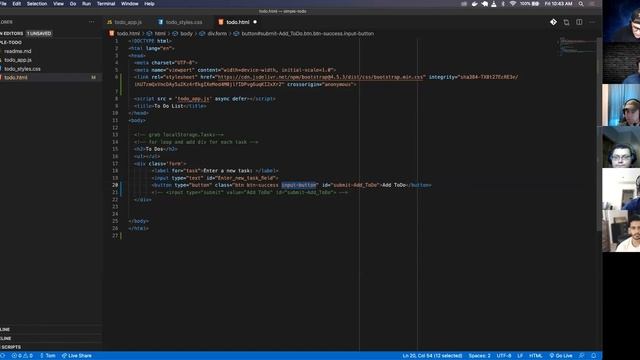640x360 pixels.
Task: Select the todo.html editor tab
Action: tap(238, 22)
